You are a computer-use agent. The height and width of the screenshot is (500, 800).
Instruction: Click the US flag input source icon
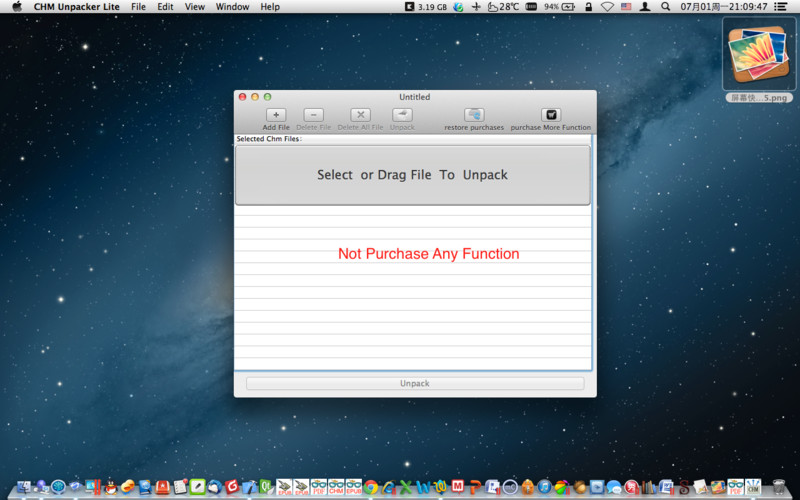click(626, 7)
